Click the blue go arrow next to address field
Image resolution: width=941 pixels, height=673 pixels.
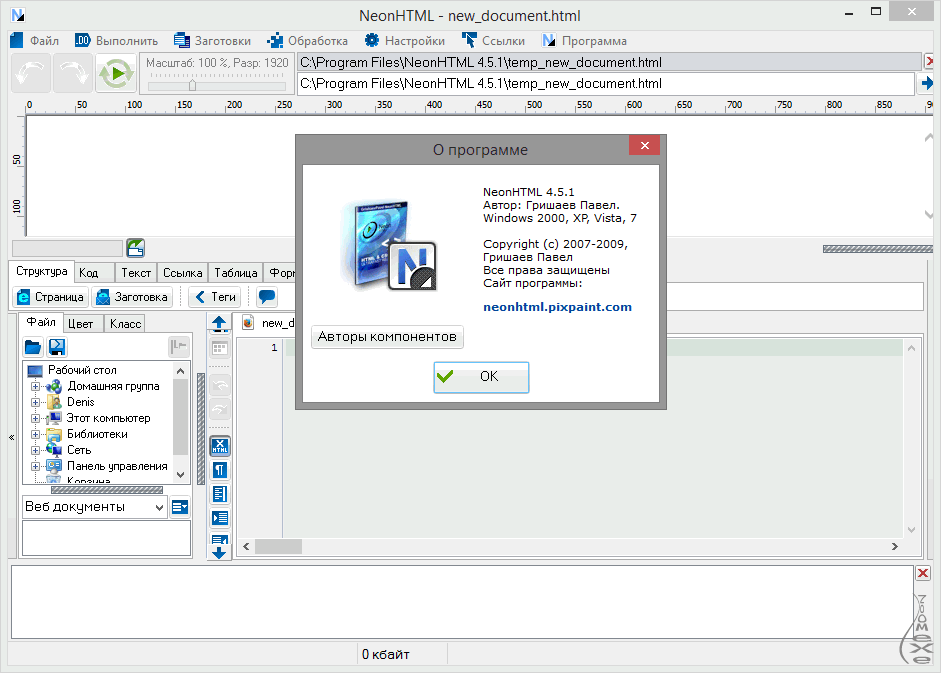coord(929,83)
